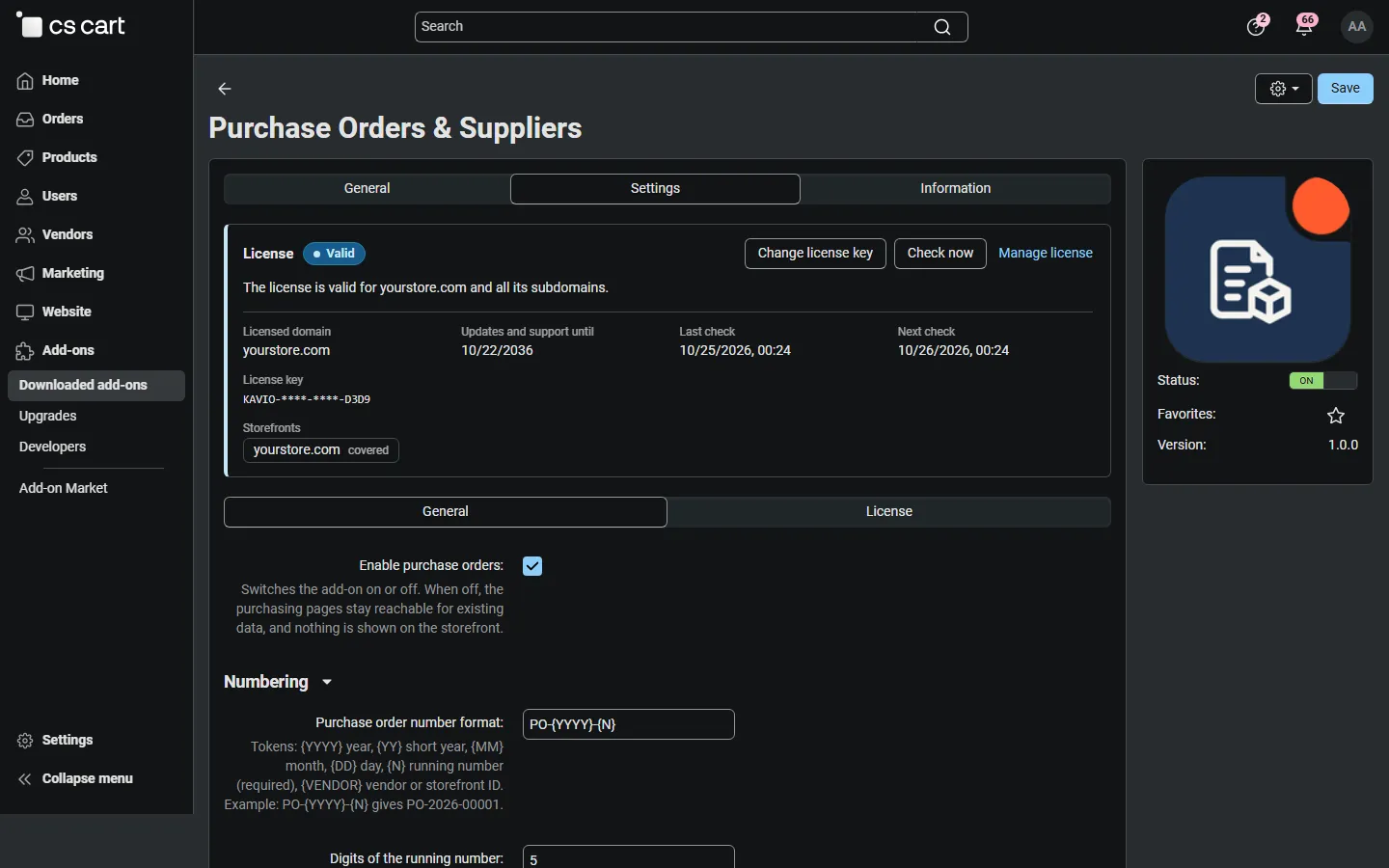Image resolution: width=1389 pixels, height=868 pixels.
Task: Open the Add-on Market link
Action: pyautogui.click(x=64, y=489)
